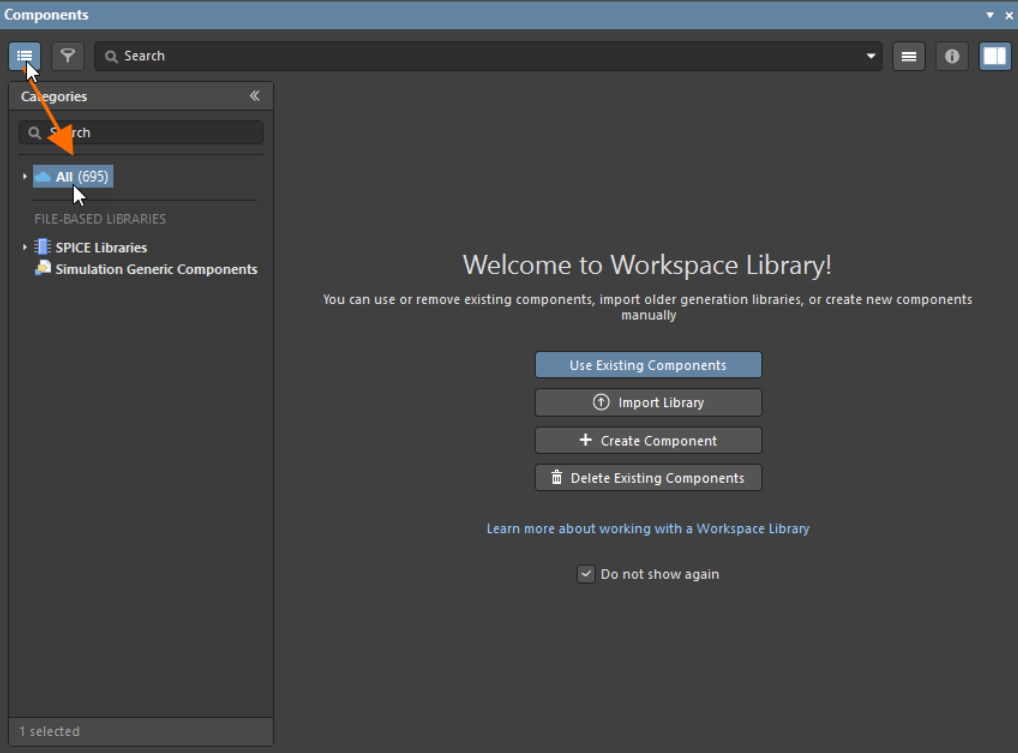Click the magnifier icon in Categories search
Screen dimensions: 1018x753
click(x=34, y=133)
